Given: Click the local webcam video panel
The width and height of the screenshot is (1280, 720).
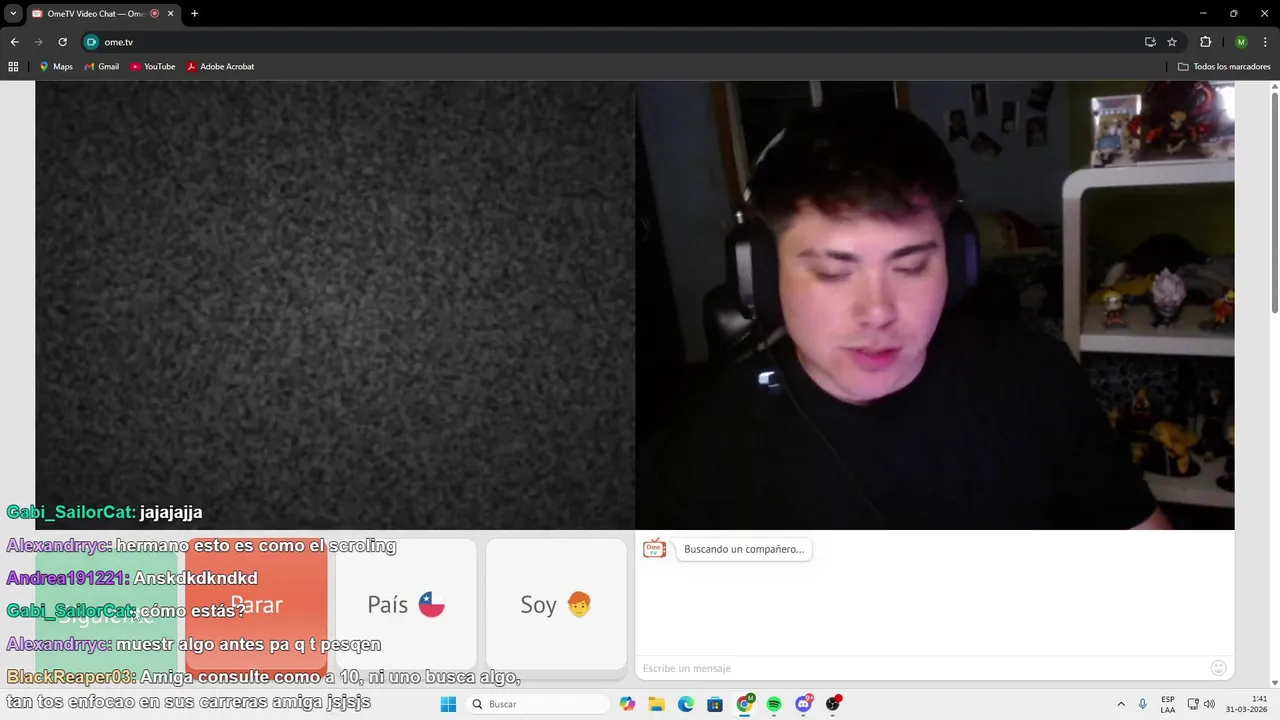Looking at the screenshot, I should (935, 305).
